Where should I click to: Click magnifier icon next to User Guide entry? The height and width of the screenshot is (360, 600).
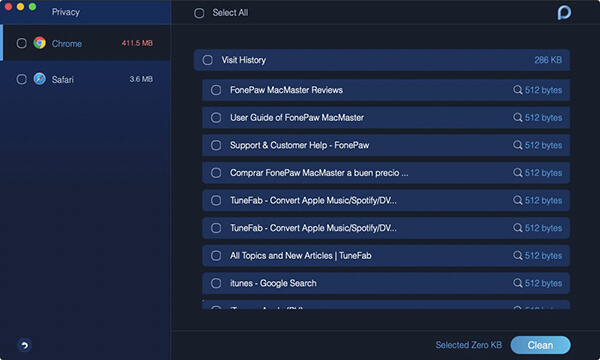tap(517, 117)
